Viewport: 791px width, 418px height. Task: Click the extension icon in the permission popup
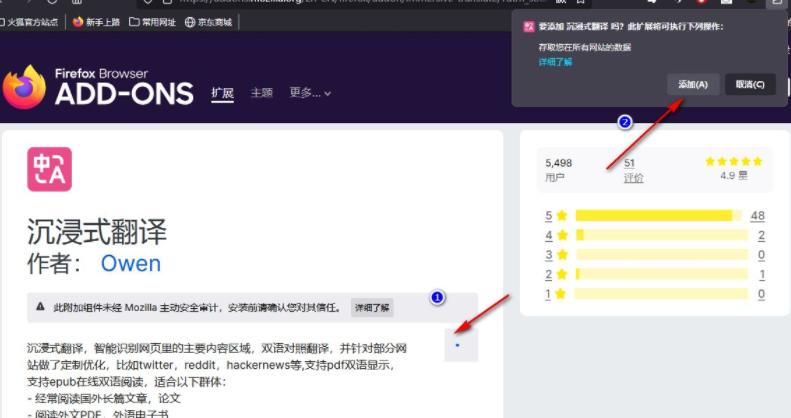(x=529, y=27)
